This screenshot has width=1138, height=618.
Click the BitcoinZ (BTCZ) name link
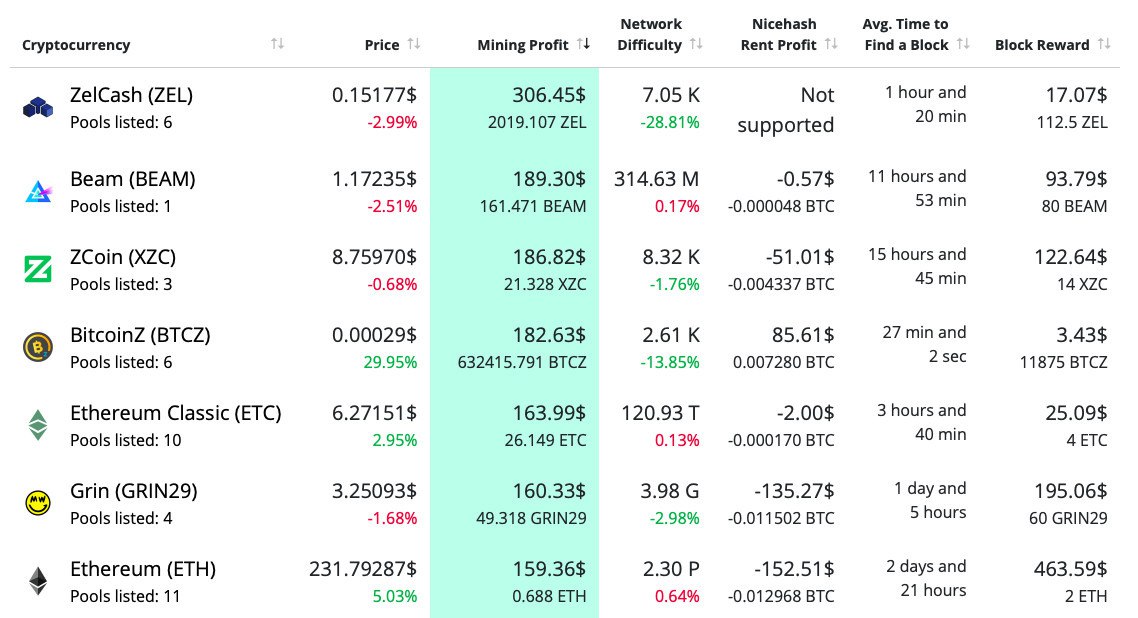point(140,335)
